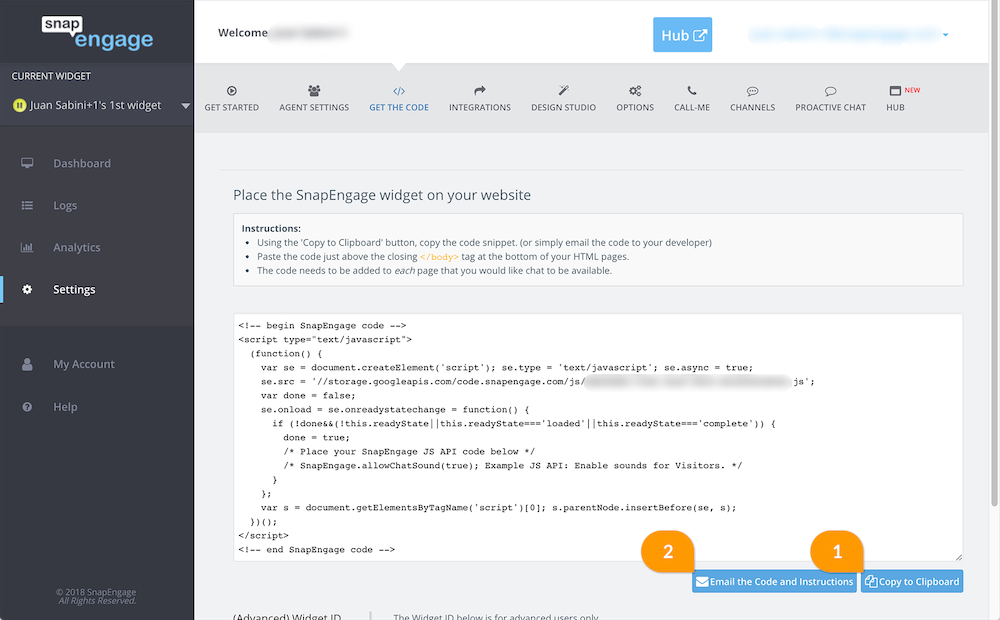Click the Design Studio magic wand icon
The height and width of the screenshot is (620, 1000).
(563, 91)
